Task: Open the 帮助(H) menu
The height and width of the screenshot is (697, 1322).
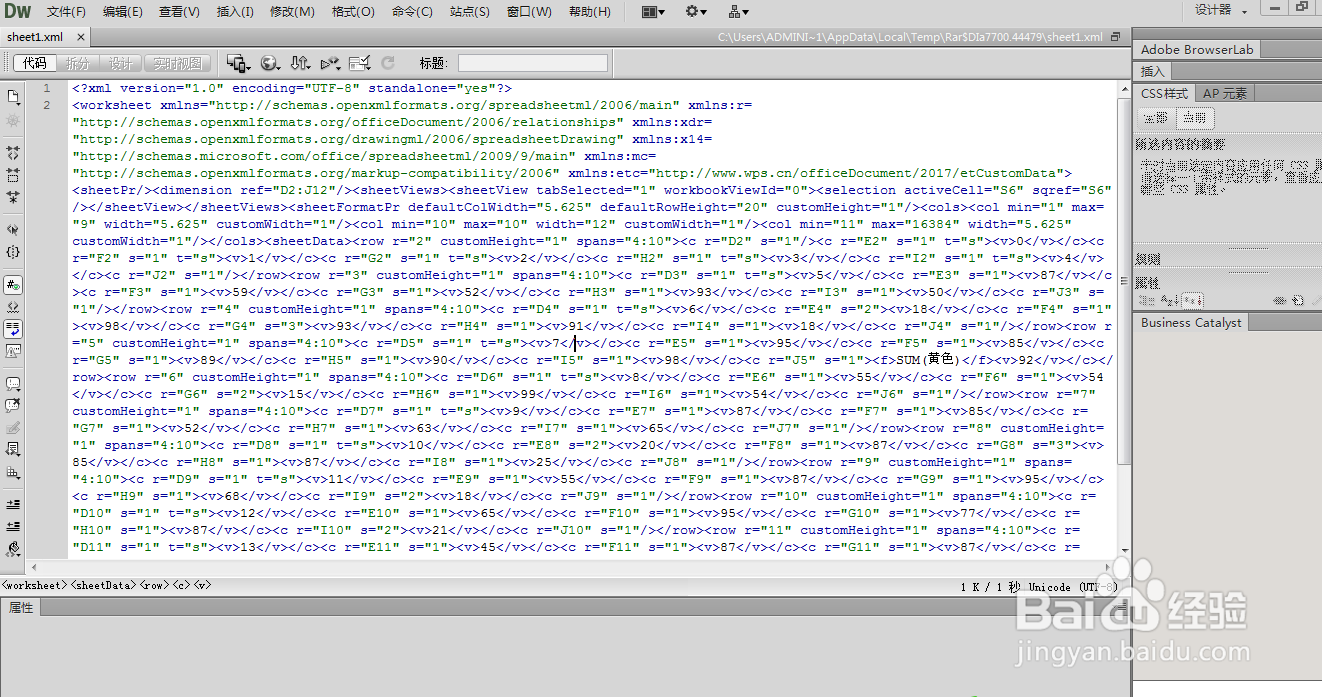Action: 589,12
